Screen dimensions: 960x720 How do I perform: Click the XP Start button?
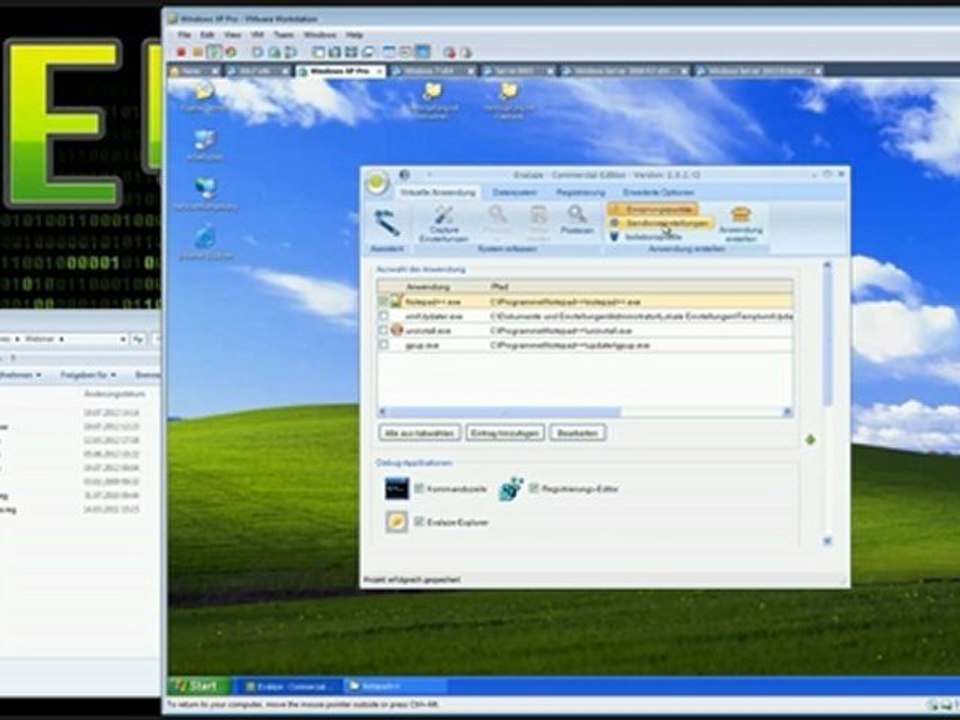198,686
